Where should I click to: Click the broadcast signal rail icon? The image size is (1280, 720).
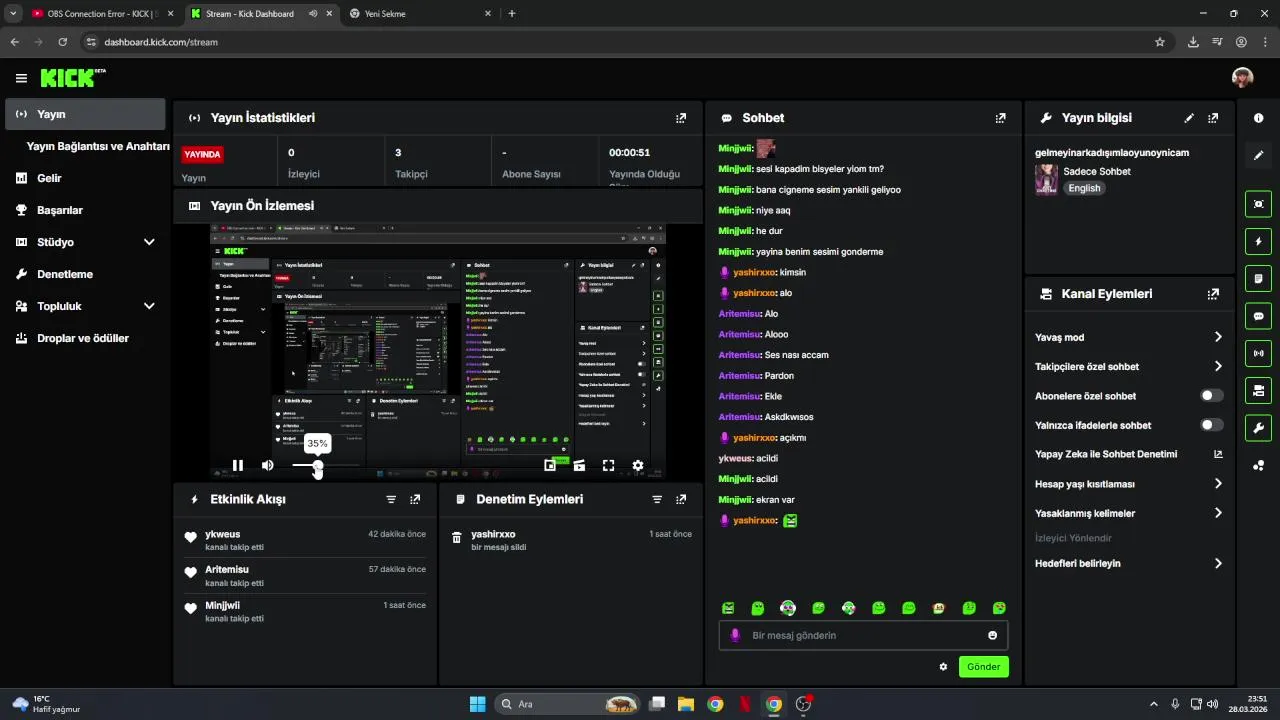(1258, 353)
